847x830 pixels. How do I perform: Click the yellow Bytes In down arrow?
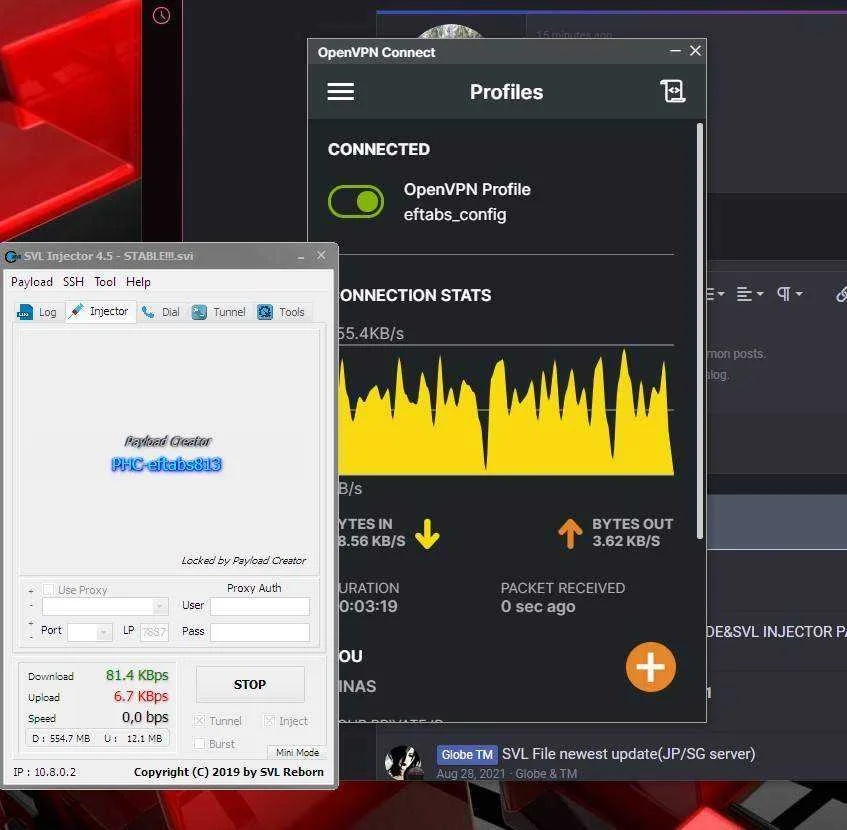tap(427, 534)
